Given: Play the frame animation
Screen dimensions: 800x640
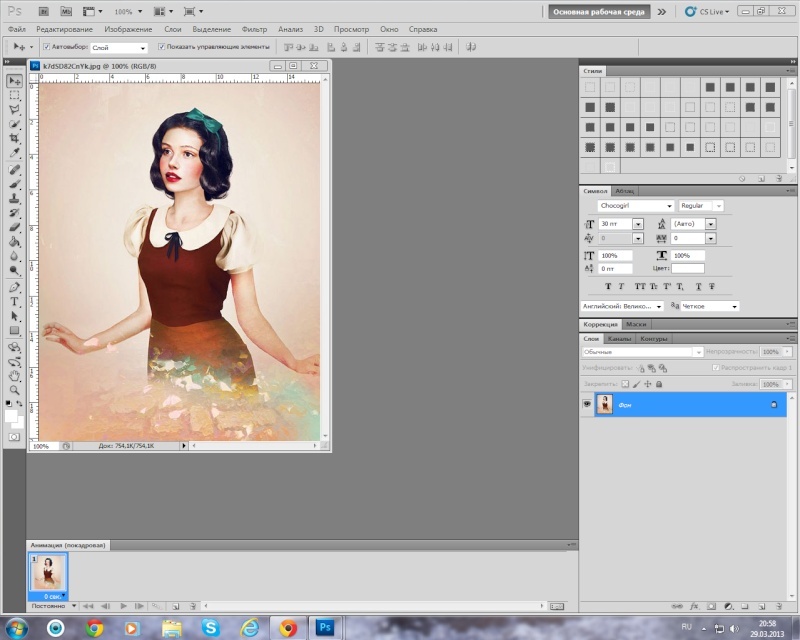Looking at the screenshot, I should (x=123, y=606).
